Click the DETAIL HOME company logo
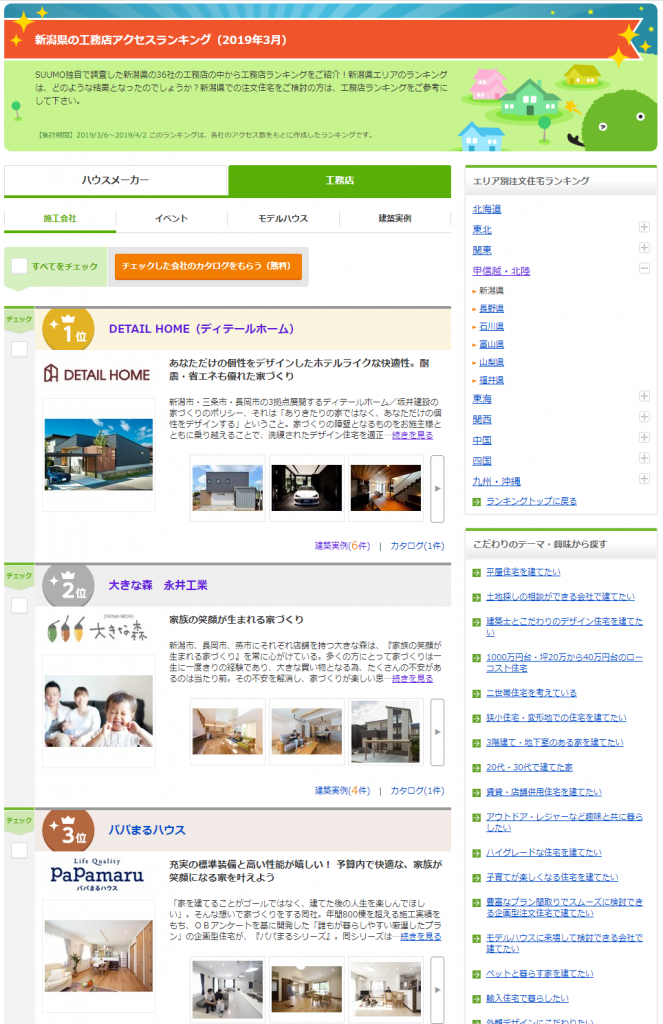The image size is (663, 1024). 97,374
